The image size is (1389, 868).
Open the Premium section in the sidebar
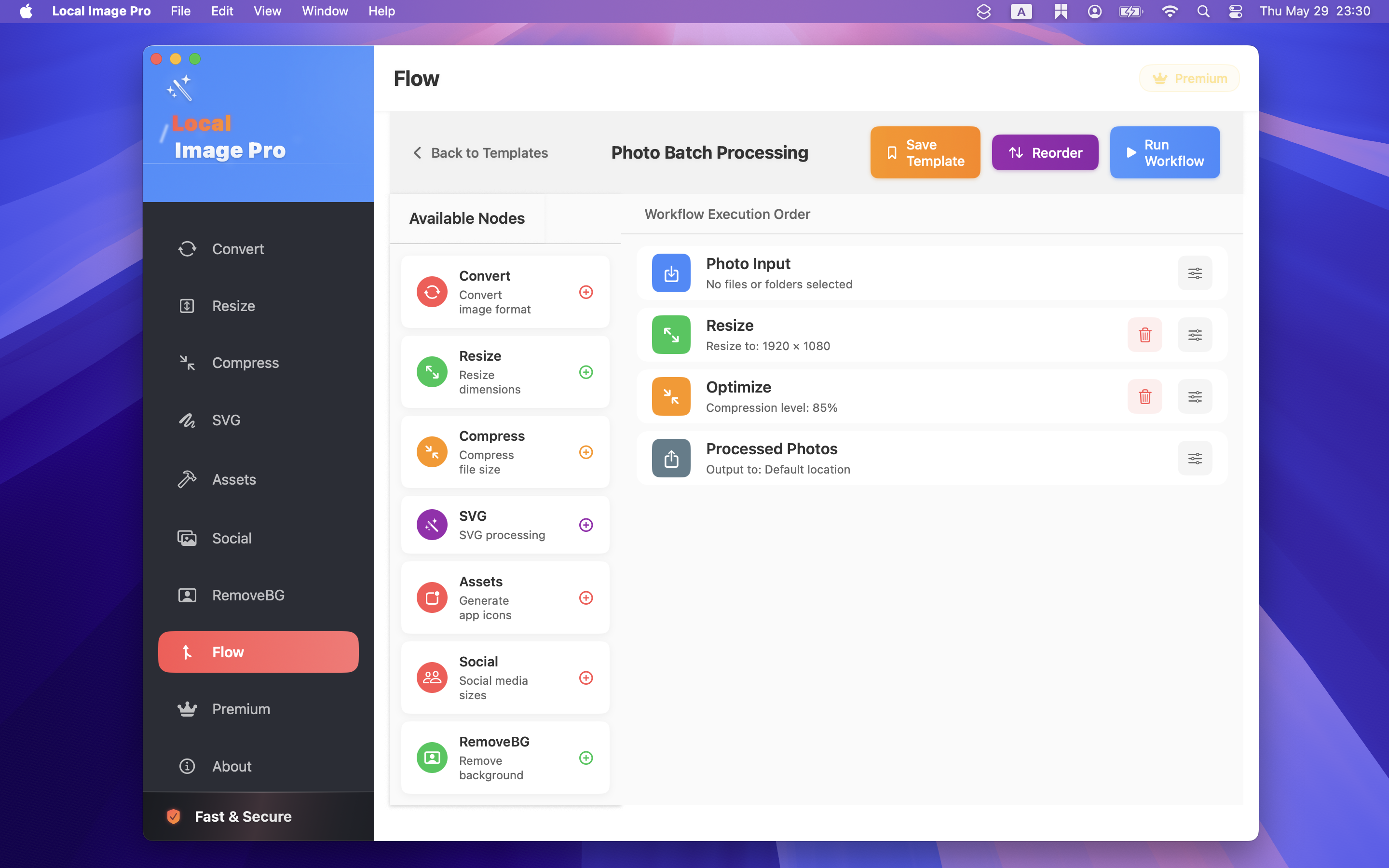tap(259, 709)
